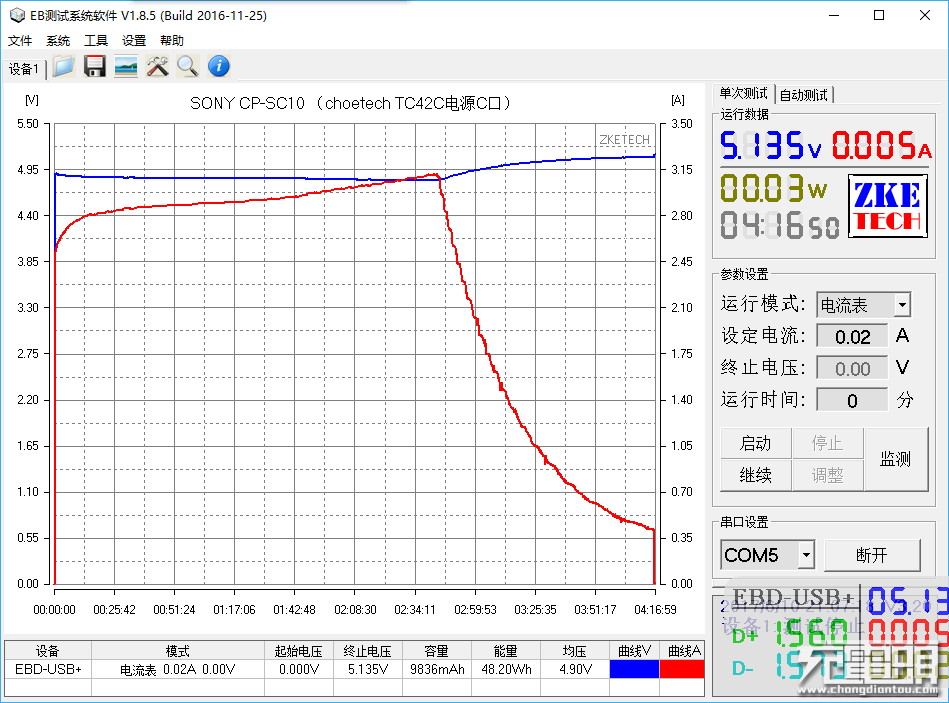Select the EBD-USB+ device cell

point(48,669)
